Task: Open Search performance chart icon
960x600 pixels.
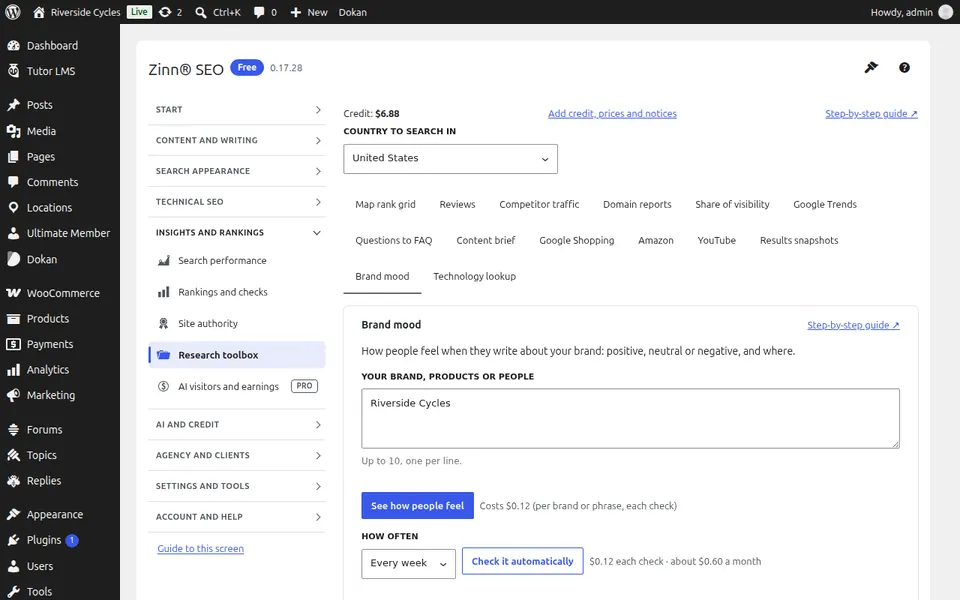Action: pos(163,261)
